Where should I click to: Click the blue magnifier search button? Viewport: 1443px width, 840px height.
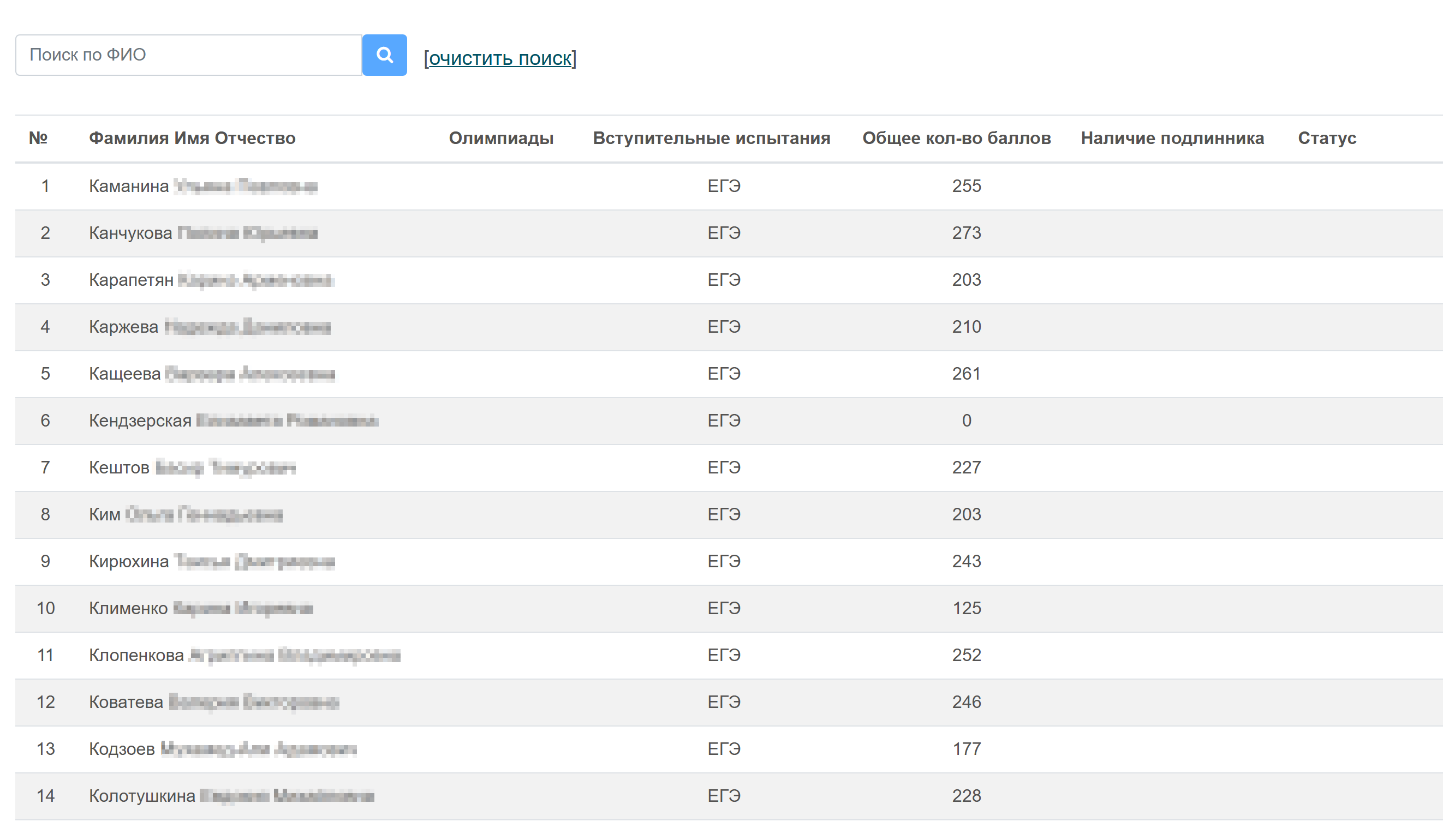coord(384,55)
